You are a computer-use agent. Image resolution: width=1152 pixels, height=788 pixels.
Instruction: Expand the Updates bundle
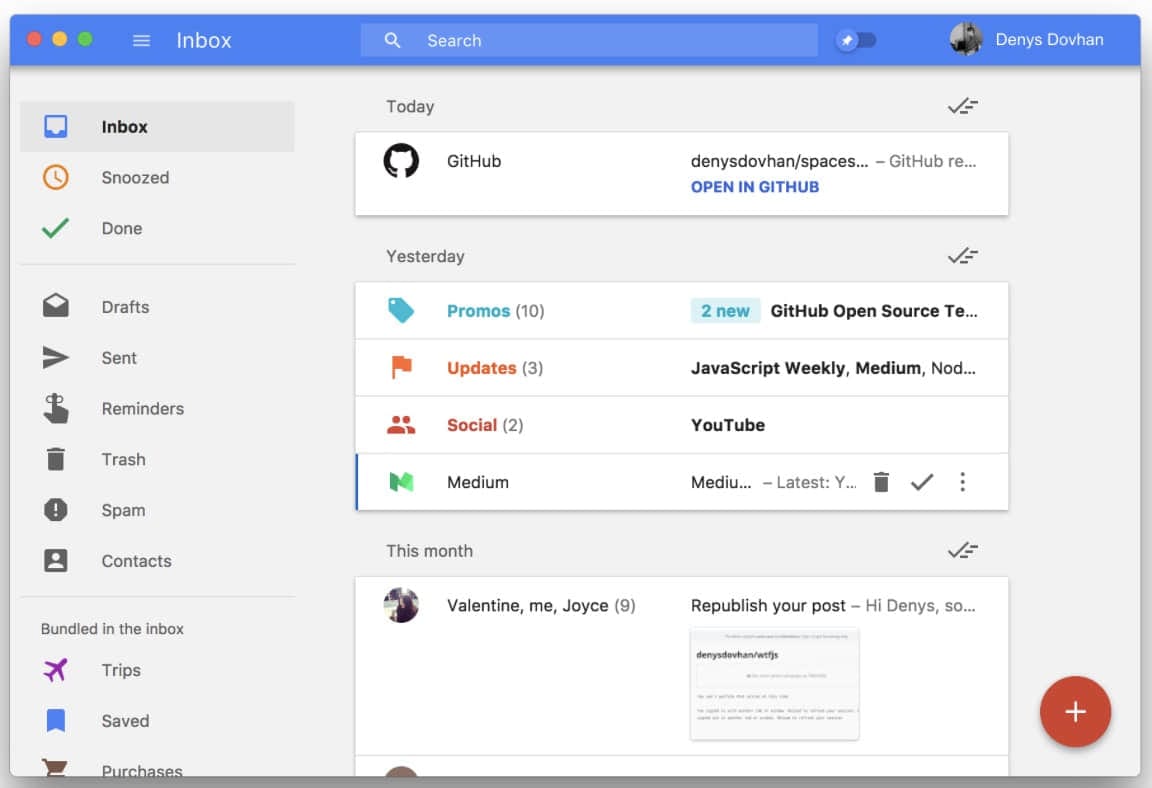pyautogui.click(x=681, y=368)
